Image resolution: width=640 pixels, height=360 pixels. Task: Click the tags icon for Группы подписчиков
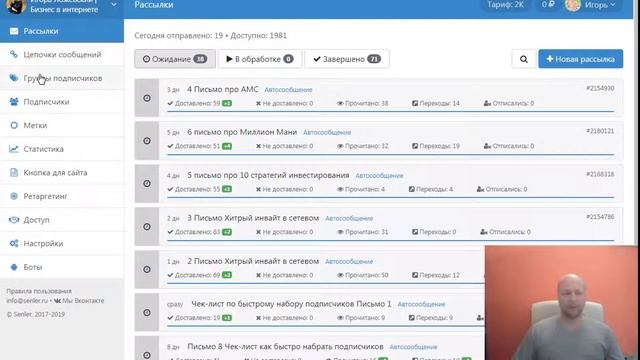point(14,78)
